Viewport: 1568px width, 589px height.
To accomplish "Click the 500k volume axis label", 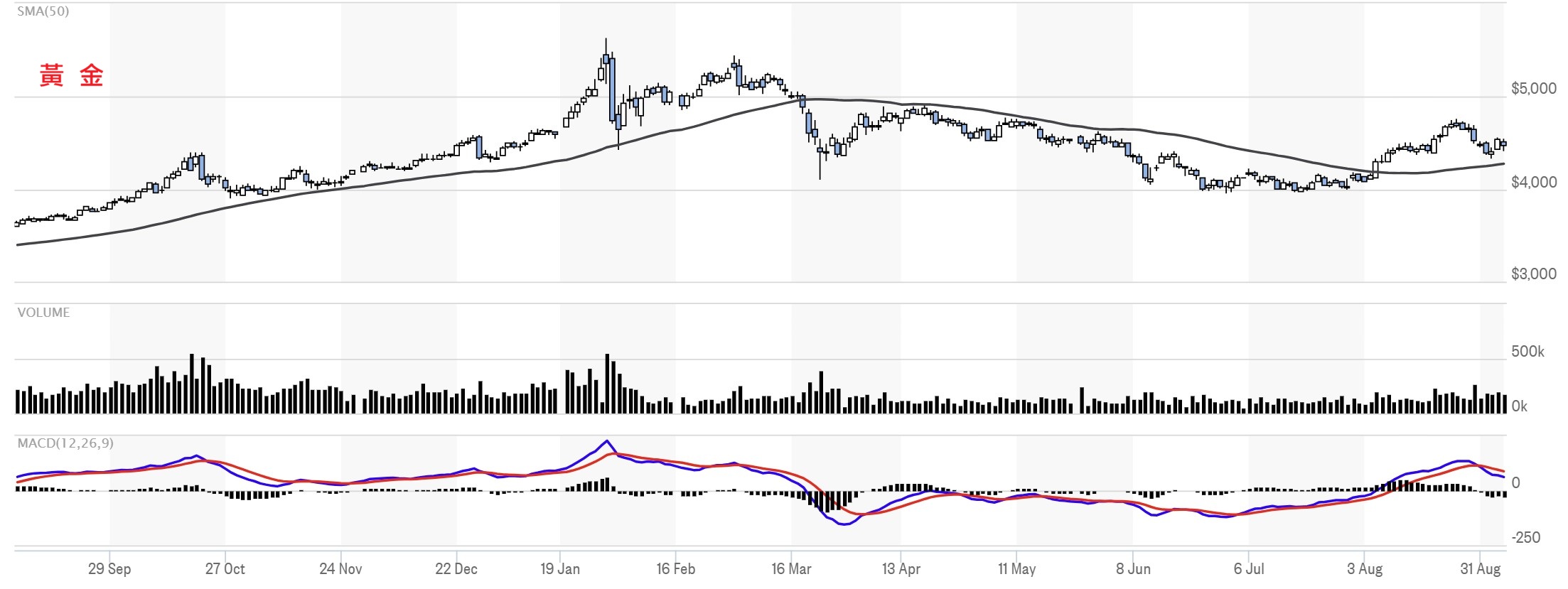I will pos(1527,352).
